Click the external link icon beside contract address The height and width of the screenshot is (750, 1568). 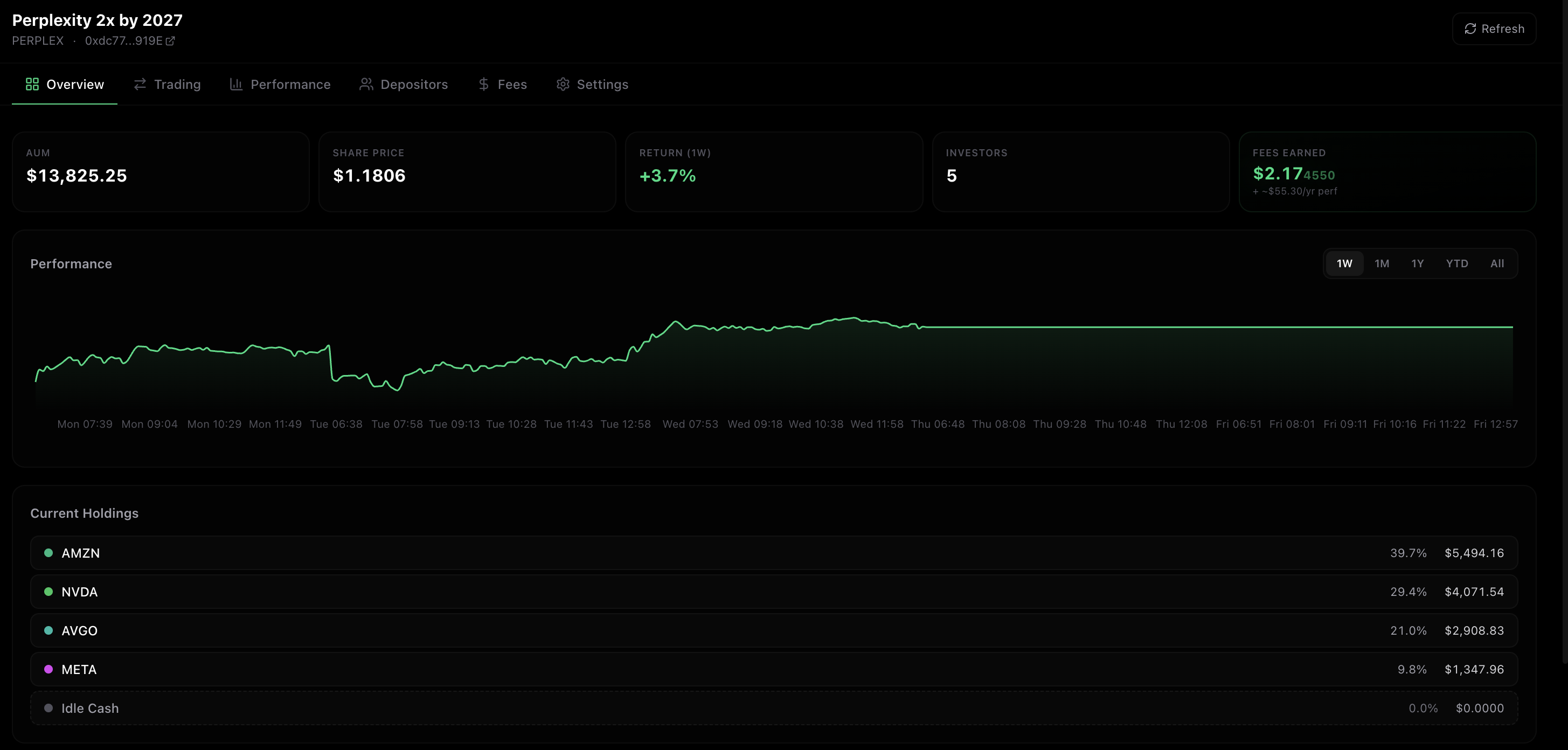tap(170, 41)
